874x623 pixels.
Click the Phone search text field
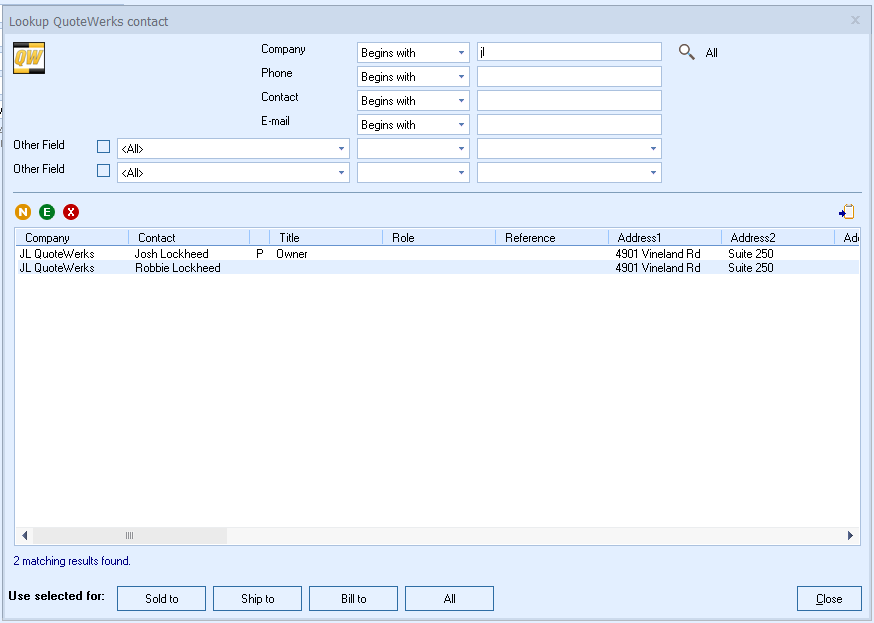[569, 77]
